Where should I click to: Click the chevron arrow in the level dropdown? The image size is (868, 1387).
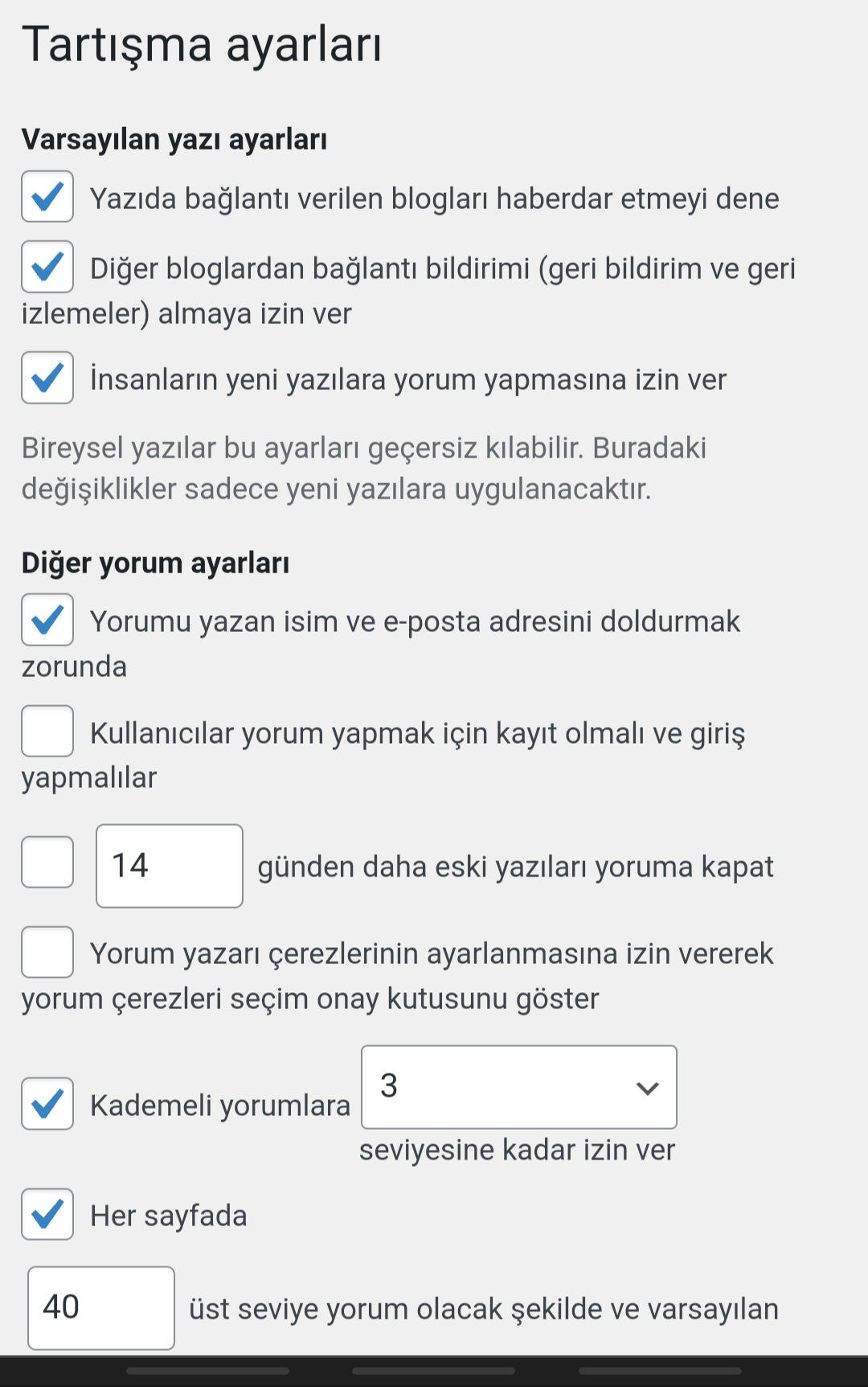pyautogui.click(x=647, y=1088)
